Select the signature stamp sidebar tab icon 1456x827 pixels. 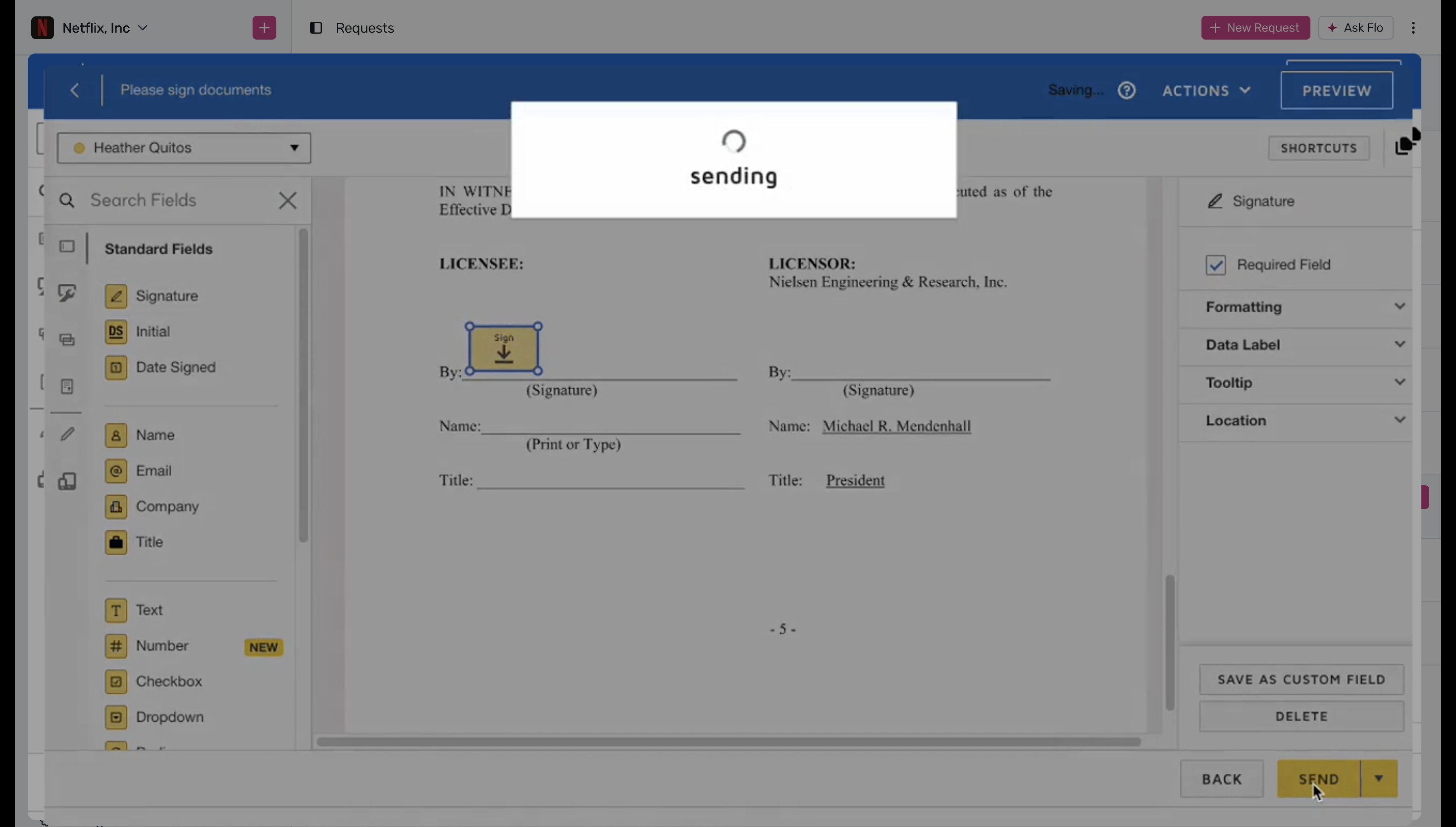[x=67, y=293]
